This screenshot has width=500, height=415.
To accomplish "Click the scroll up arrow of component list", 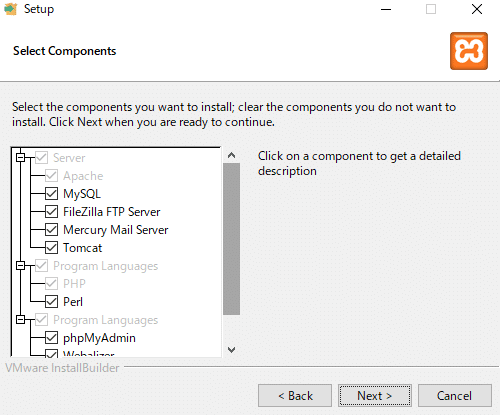I will [231, 155].
